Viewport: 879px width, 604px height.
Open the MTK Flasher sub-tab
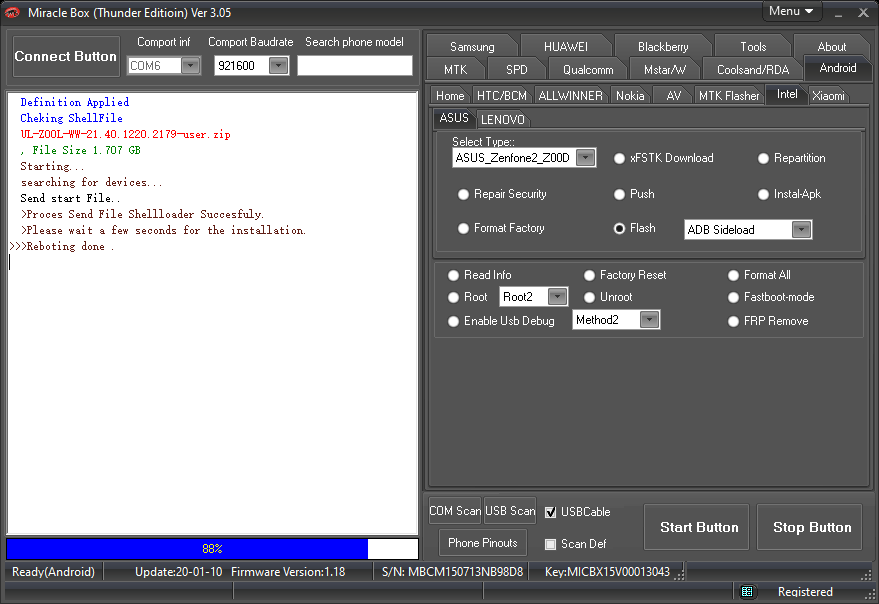(729, 96)
